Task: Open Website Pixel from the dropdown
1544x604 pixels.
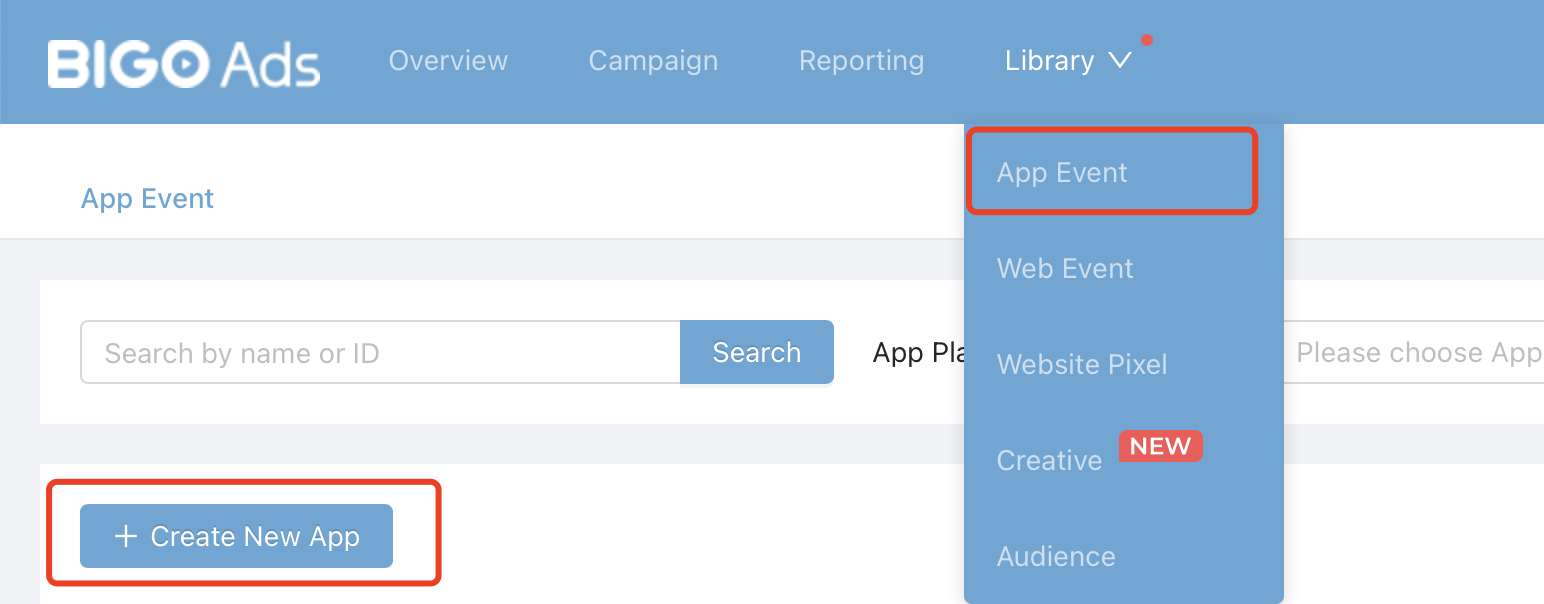Action: pyautogui.click(x=1082, y=365)
